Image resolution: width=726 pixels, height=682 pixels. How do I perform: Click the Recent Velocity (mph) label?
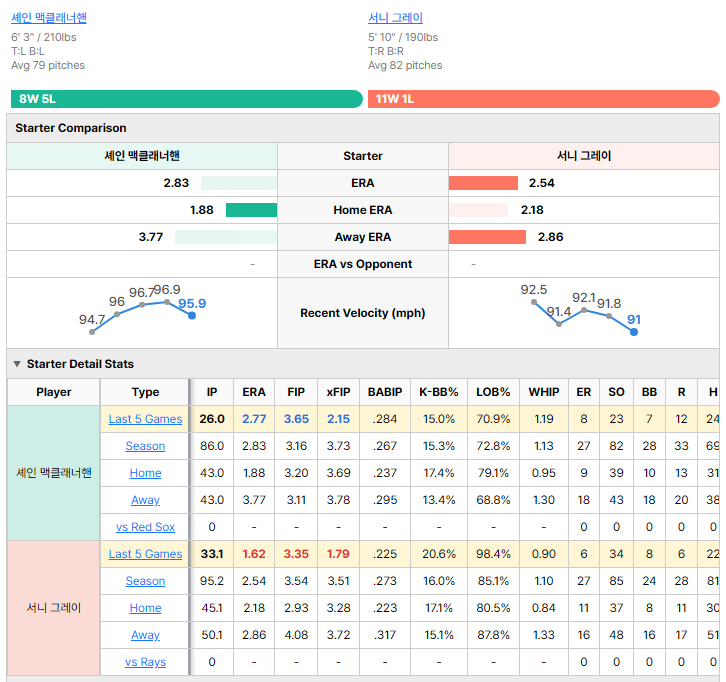(363, 313)
